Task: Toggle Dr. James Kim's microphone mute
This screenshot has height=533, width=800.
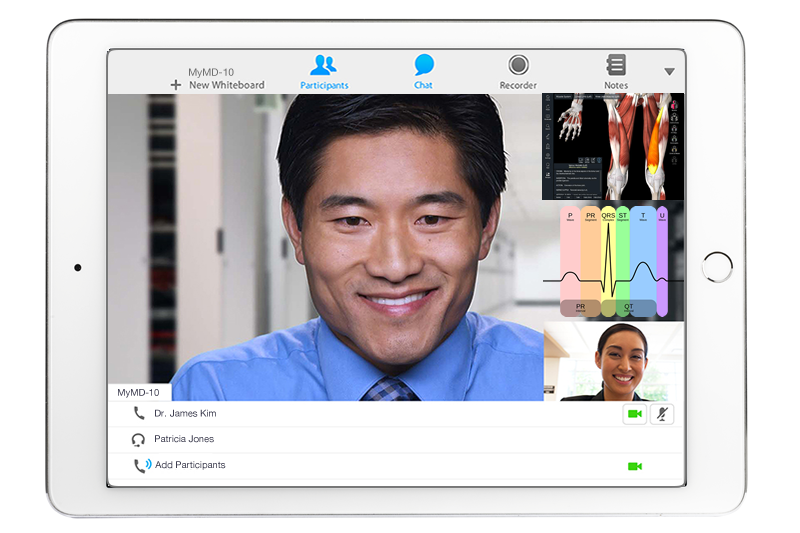Action: (662, 414)
